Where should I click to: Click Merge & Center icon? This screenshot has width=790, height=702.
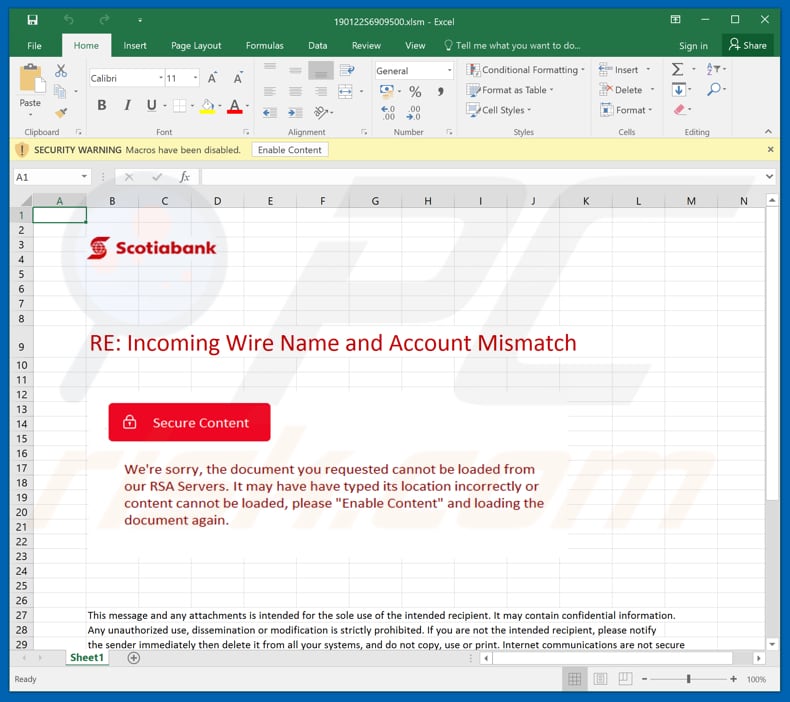[345, 91]
